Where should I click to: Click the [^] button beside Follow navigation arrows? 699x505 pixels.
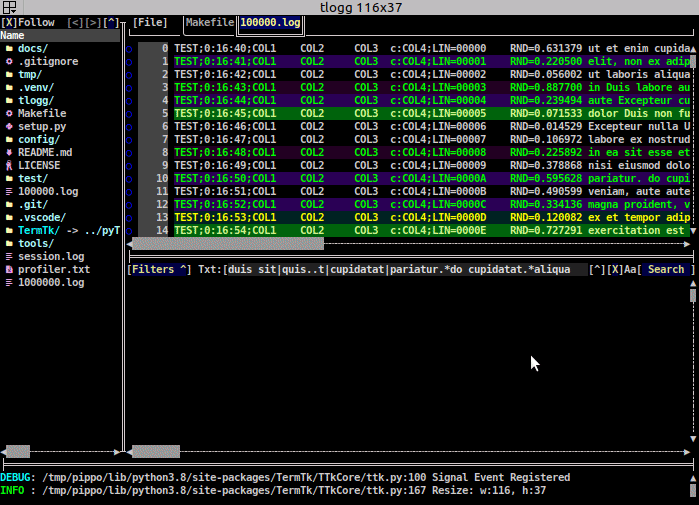tap(111, 22)
